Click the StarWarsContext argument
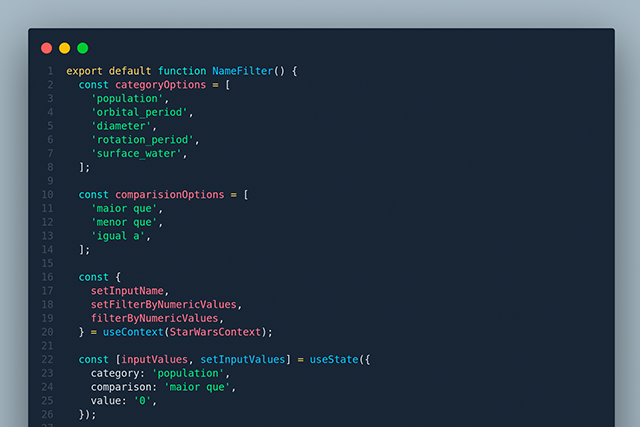Image resolution: width=640 pixels, height=427 pixels. (x=215, y=332)
